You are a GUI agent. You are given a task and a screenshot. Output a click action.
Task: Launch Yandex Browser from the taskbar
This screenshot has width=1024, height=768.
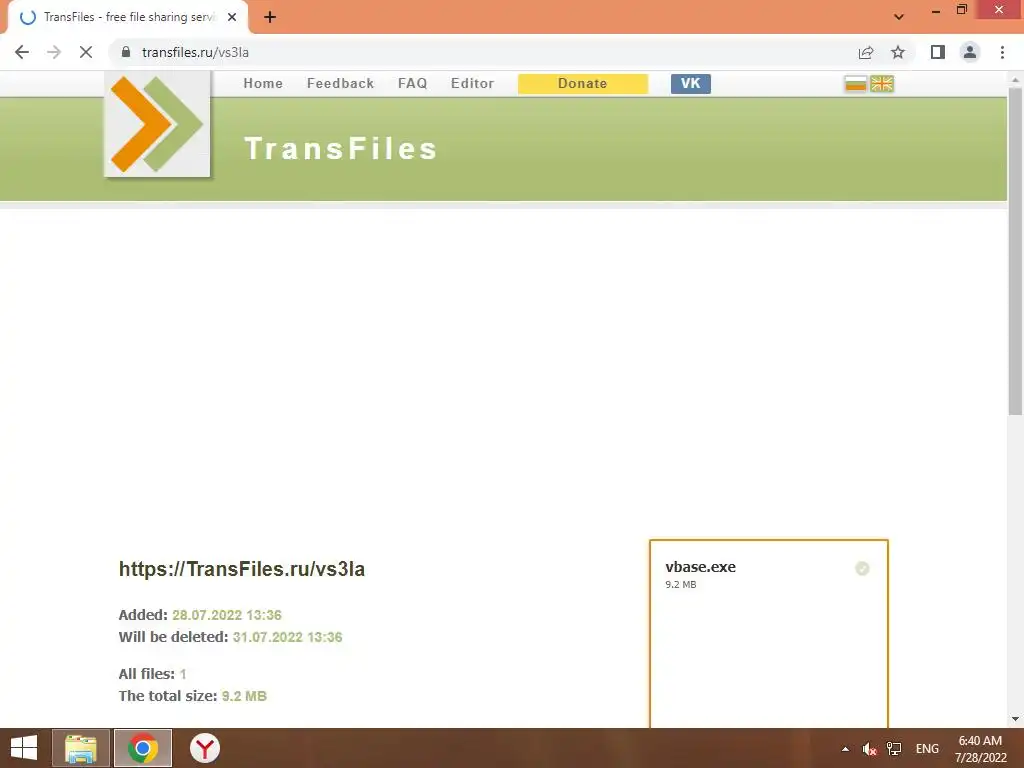pos(205,748)
